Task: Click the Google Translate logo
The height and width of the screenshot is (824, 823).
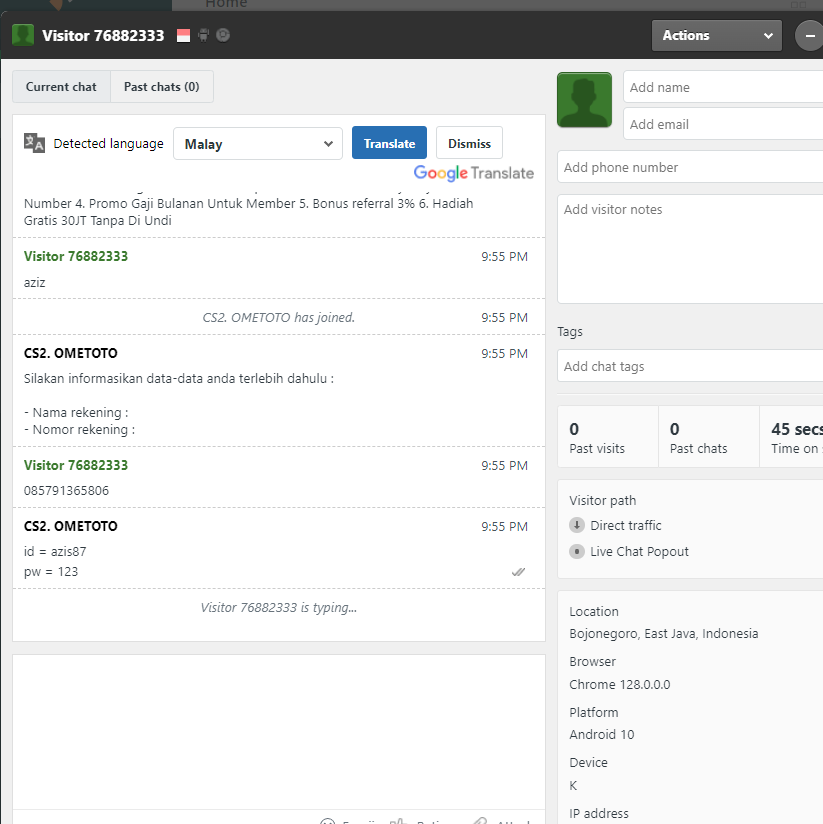Action: pos(474,173)
